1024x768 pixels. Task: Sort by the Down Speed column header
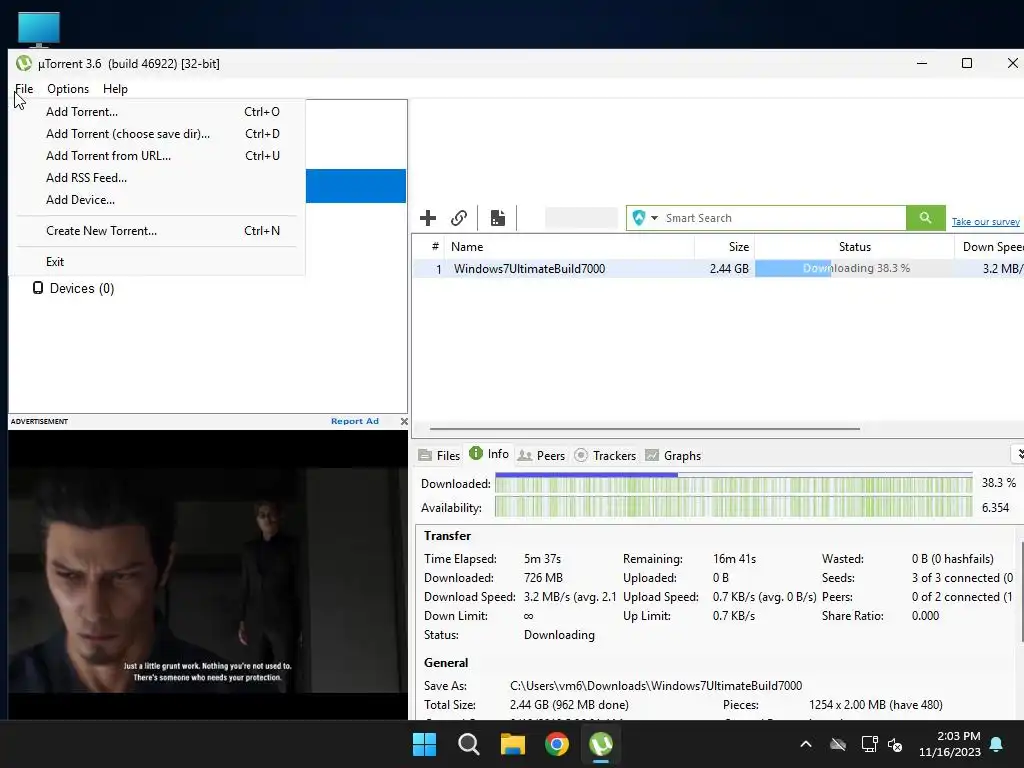pyautogui.click(x=989, y=247)
